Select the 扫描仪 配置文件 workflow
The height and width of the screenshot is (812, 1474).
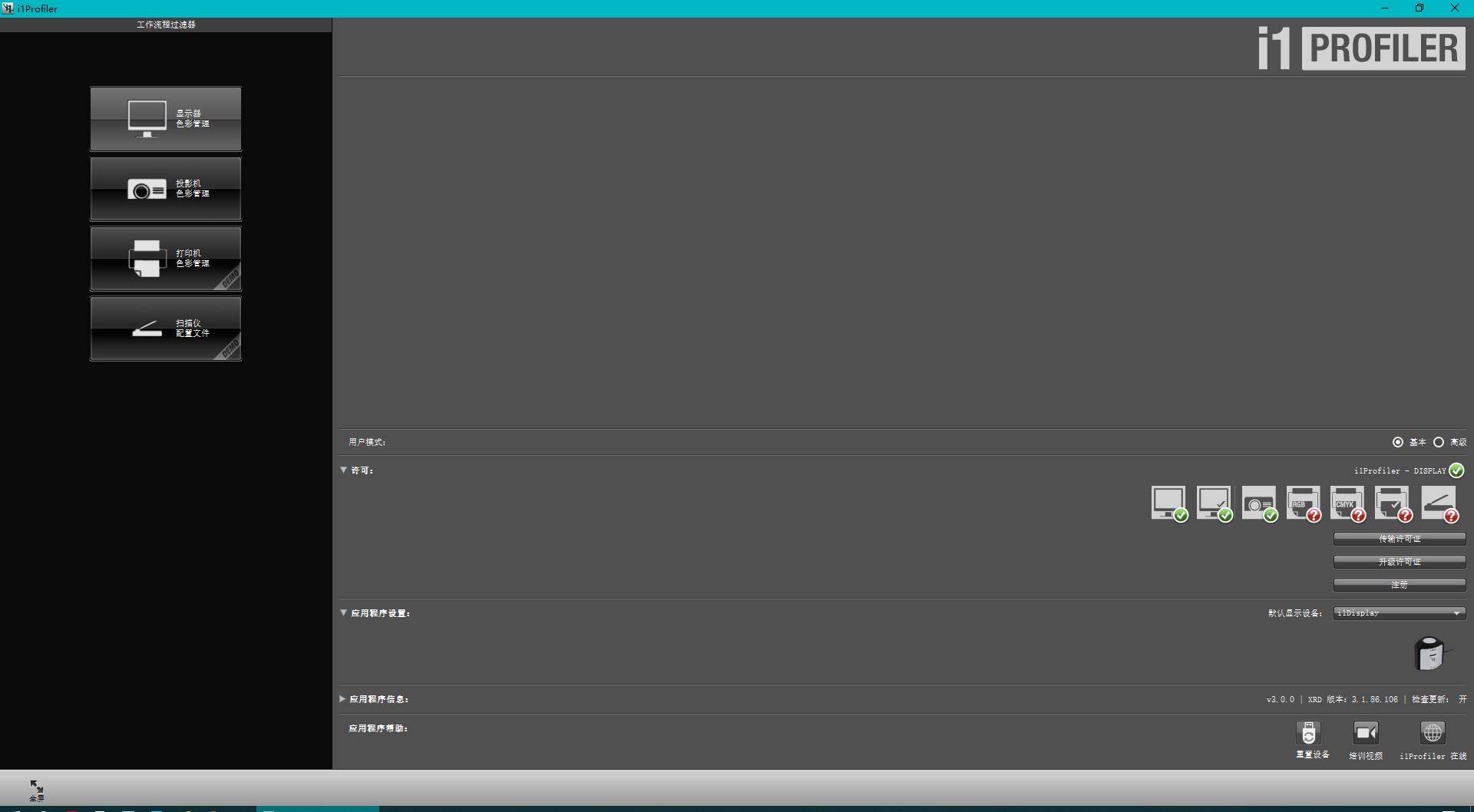click(166, 329)
